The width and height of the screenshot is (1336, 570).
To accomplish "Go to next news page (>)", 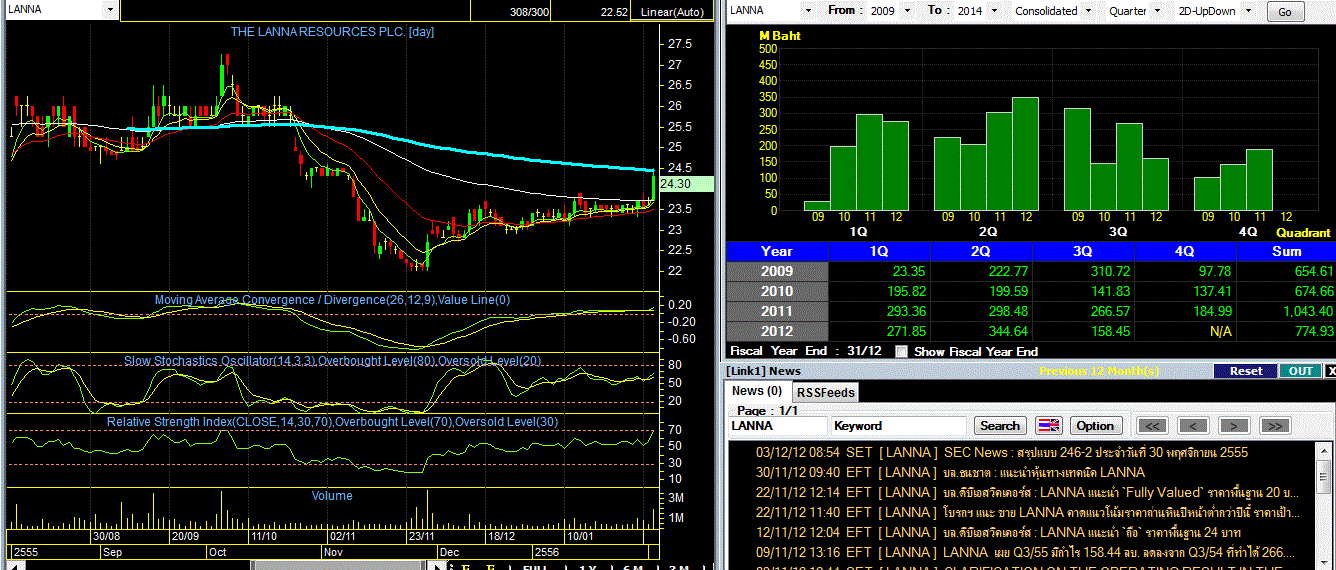I will (1234, 425).
